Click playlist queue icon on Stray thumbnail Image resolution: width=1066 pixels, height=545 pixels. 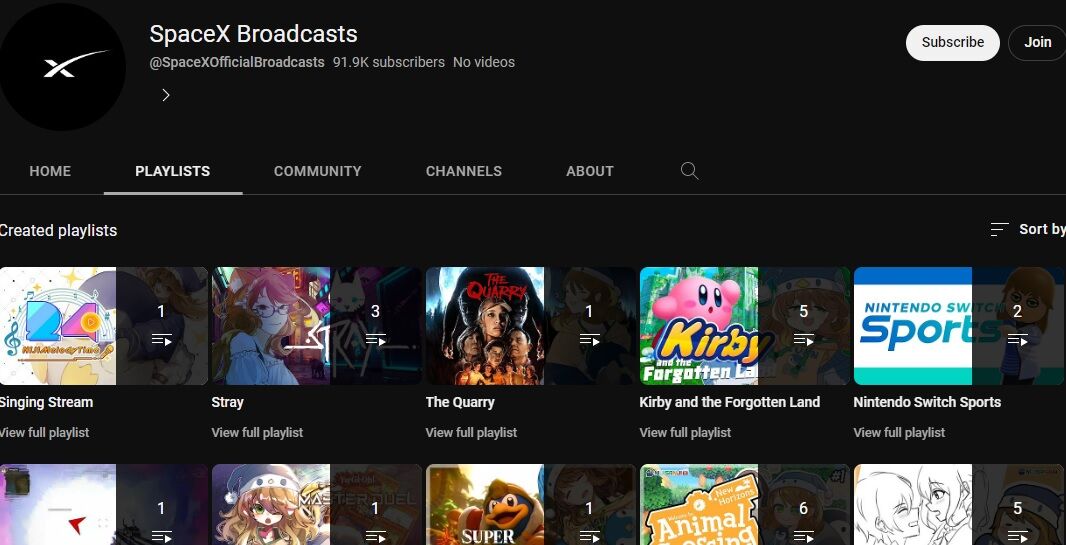coord(375,339)
